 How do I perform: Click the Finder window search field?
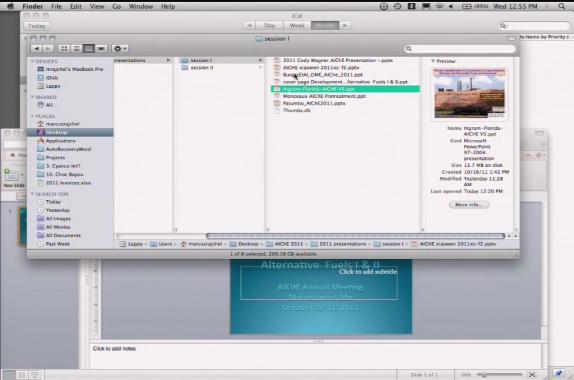[460, 48]
